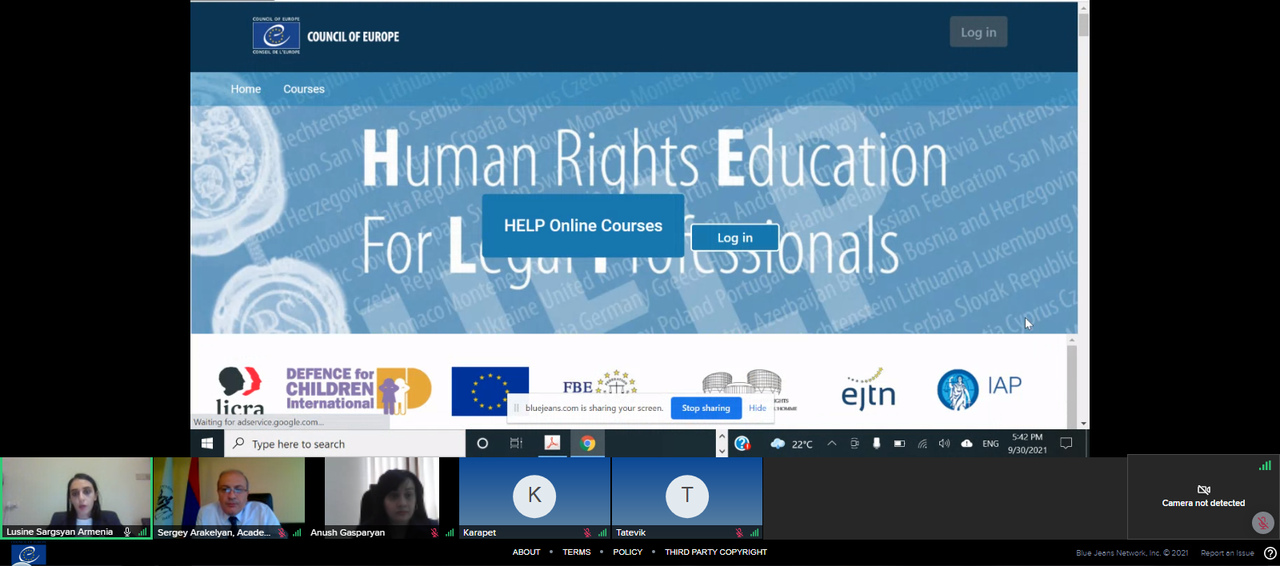
Task: Click the Stop sharing button
Action: point(706,408)
